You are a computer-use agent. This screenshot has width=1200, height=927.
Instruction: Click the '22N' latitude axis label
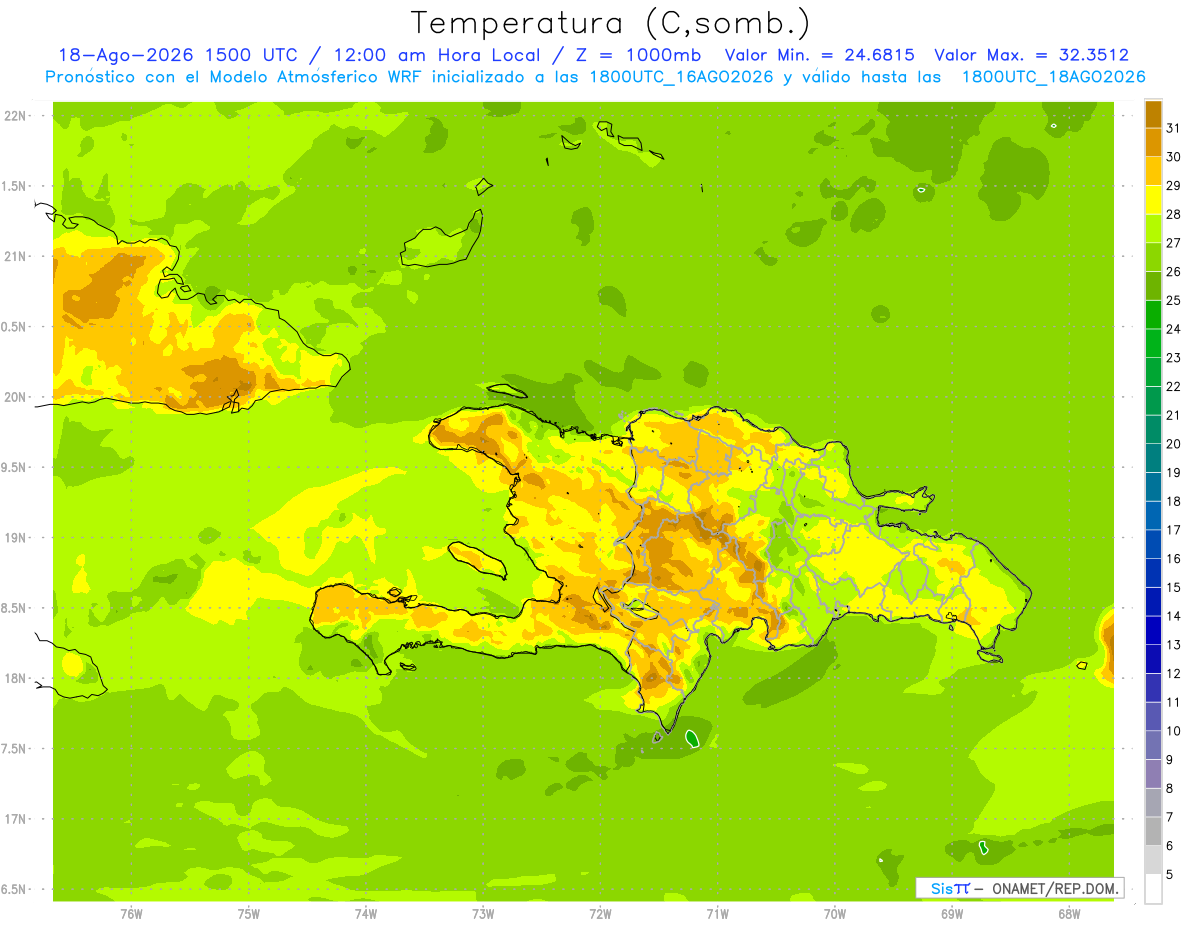pos(15,116)
